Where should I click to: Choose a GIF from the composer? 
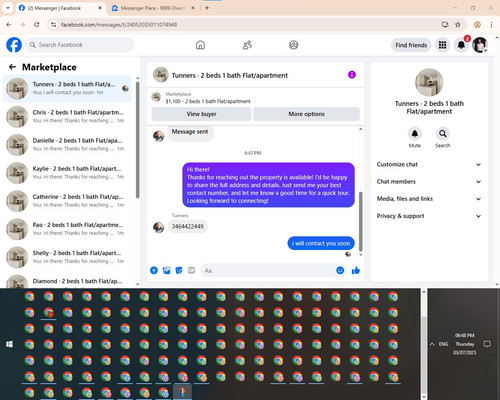point(191,270)
